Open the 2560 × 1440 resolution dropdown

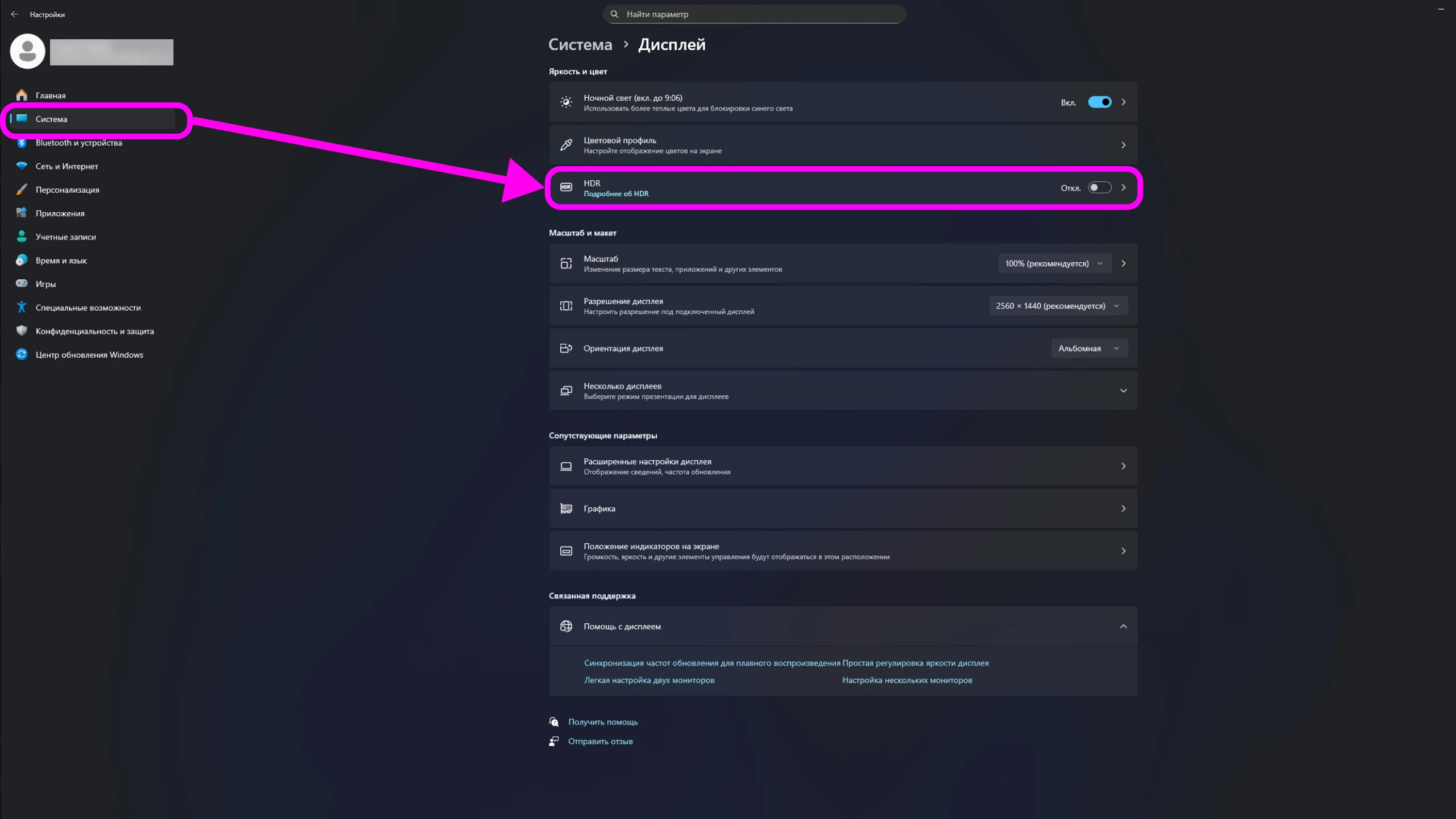pos(1057,306)
